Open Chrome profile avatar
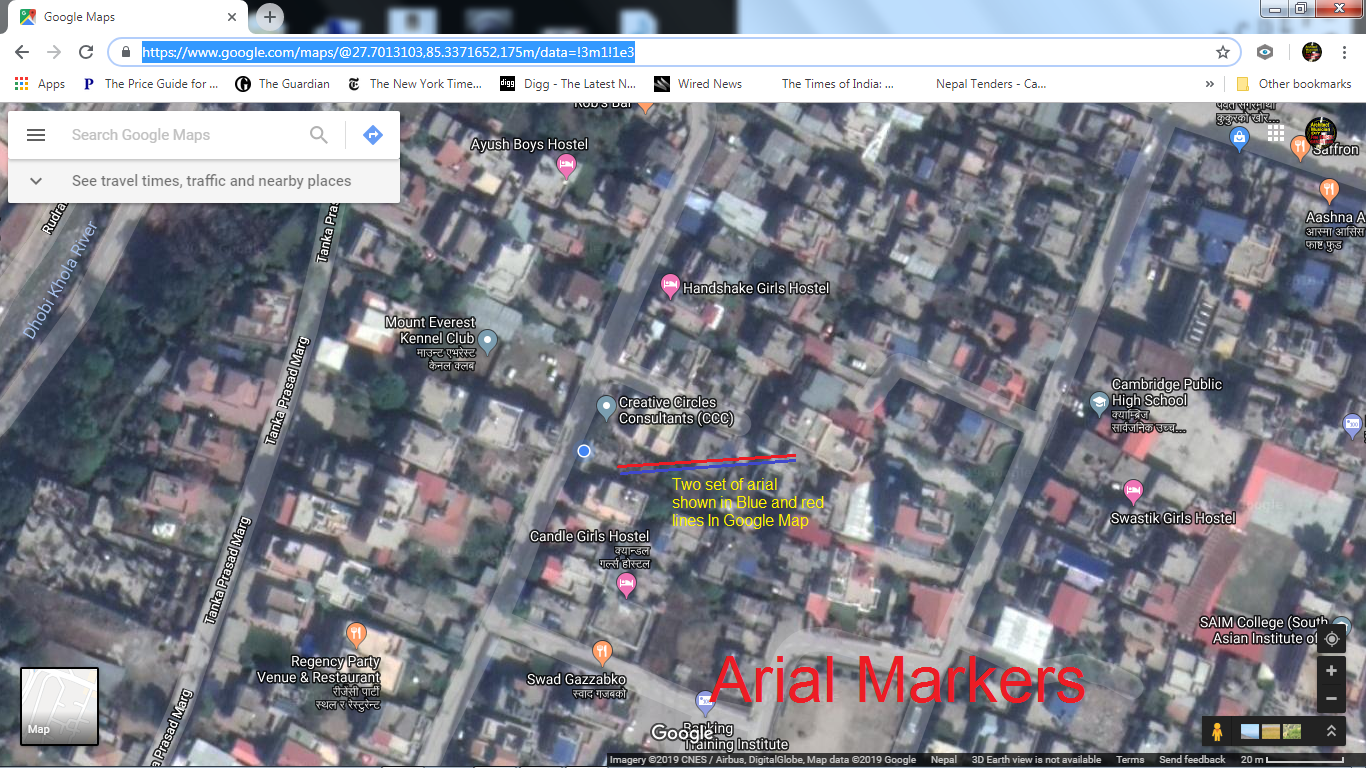1366x768 pixels. (x=1312, y=52)
